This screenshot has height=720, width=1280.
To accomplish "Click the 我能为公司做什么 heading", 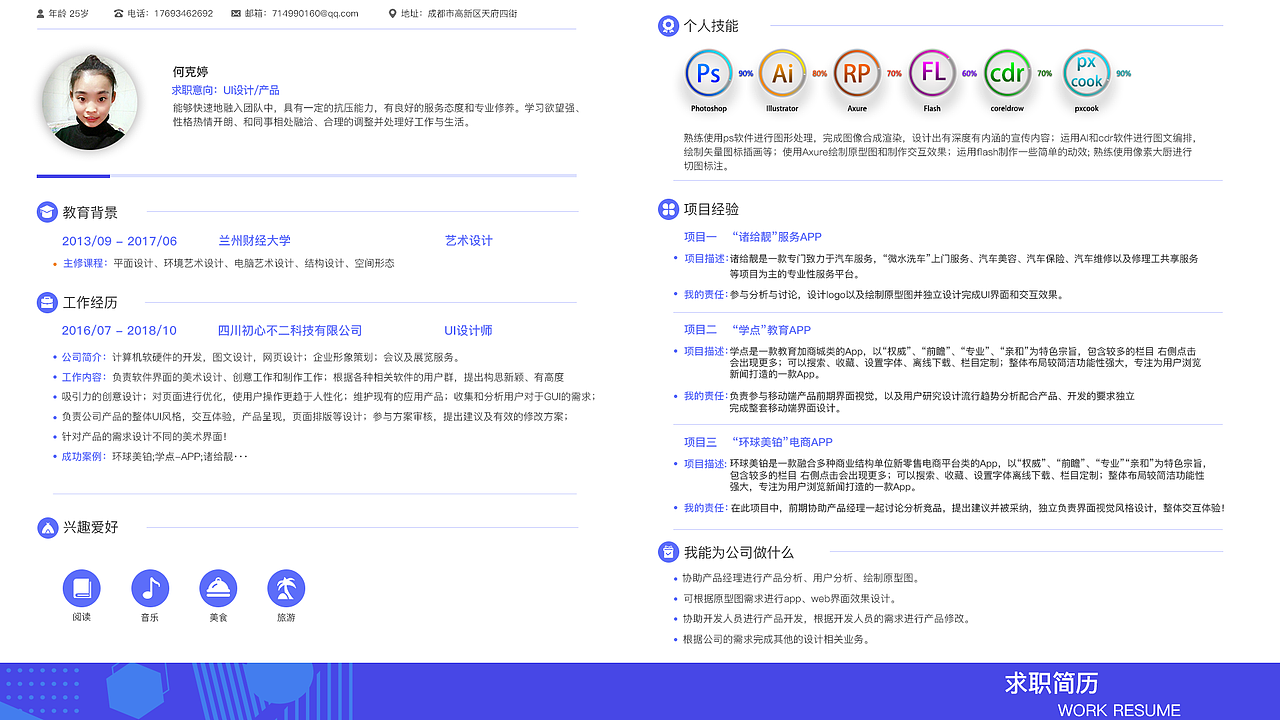I will [x=739, y=552].
